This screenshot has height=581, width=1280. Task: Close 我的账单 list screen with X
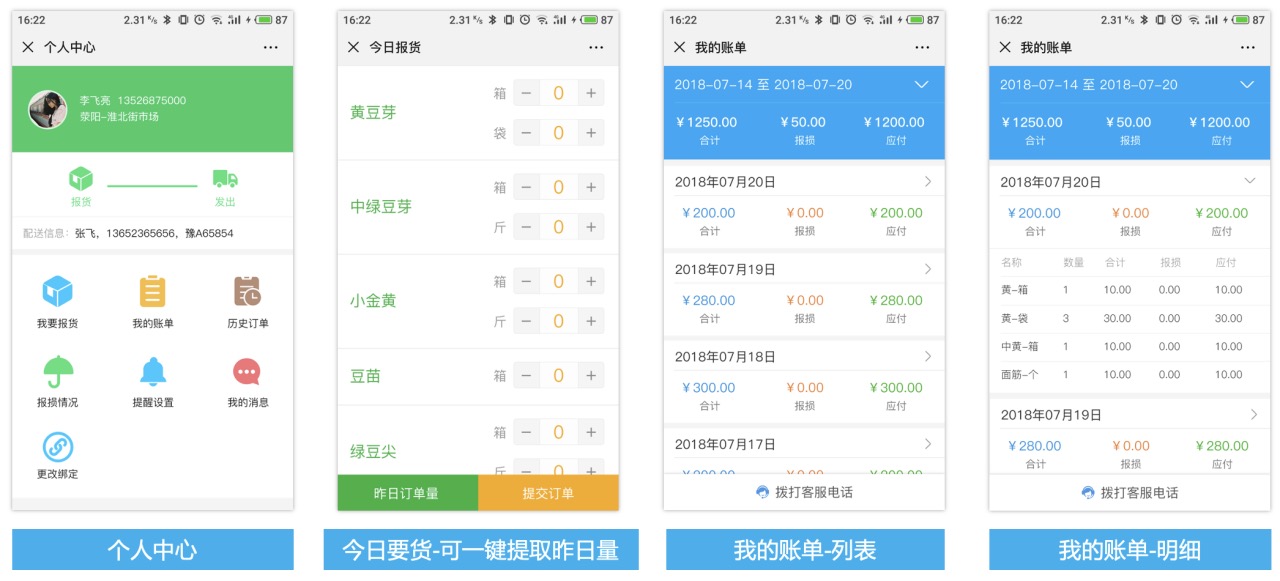click(679, 47)
